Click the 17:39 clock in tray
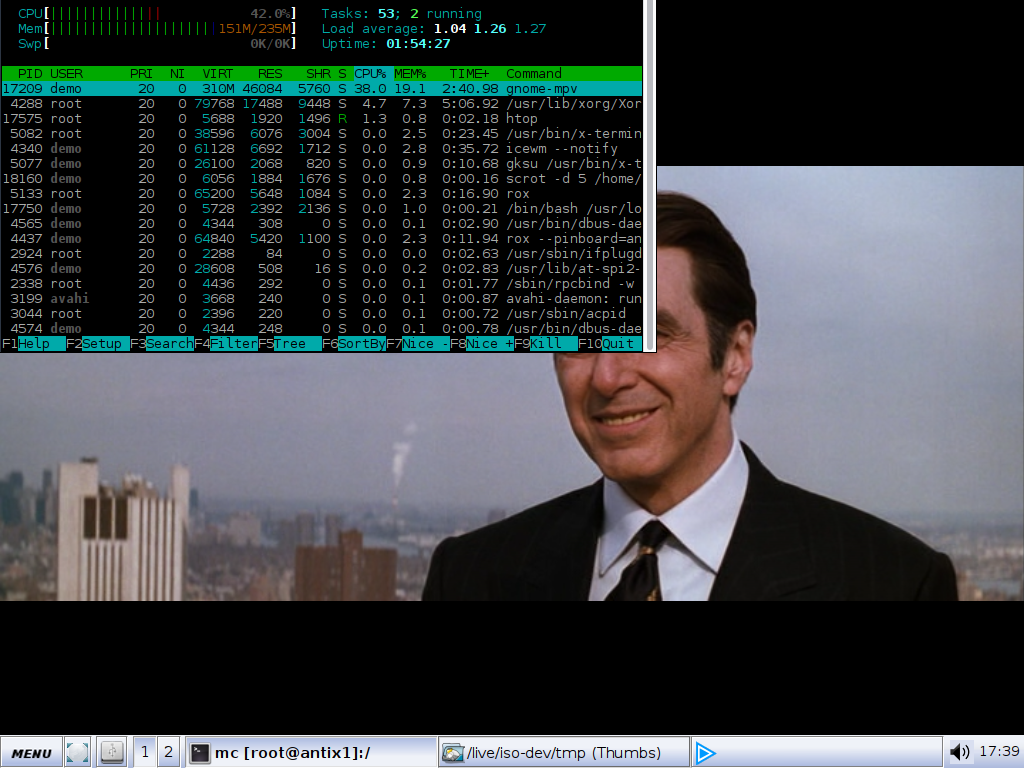Viewport: 1024px width, 768px height. pos(999,752)
